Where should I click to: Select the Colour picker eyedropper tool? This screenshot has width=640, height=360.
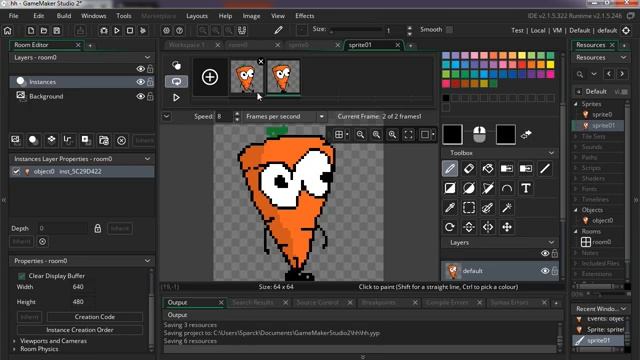coord(450,208)
